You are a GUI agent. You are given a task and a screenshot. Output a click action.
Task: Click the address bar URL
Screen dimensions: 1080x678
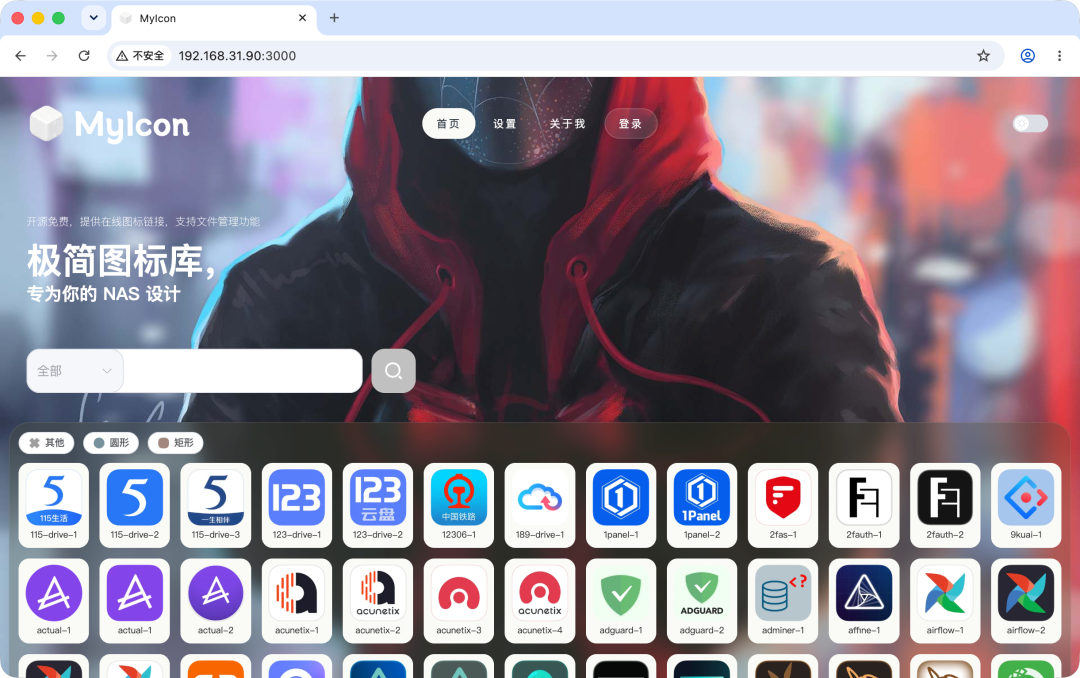coord(238,56)
